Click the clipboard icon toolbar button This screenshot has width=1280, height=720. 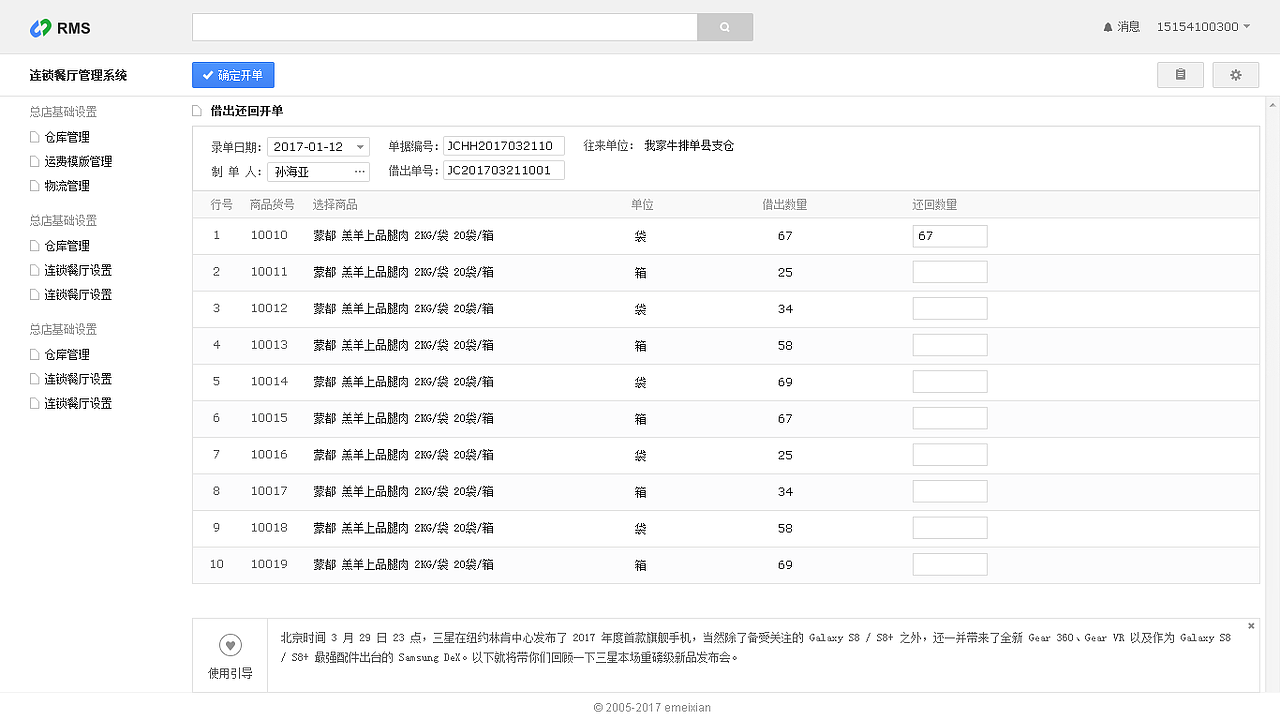tap(1180, 75)
